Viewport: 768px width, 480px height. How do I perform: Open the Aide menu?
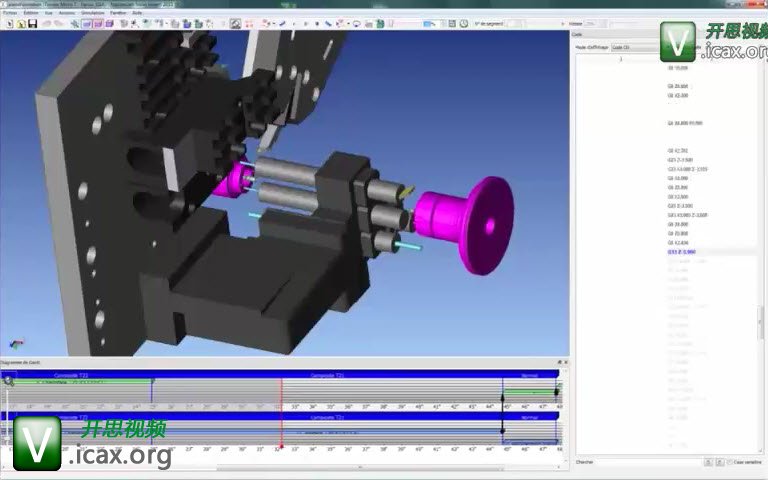pyautogui.click(x=137, y=13)
